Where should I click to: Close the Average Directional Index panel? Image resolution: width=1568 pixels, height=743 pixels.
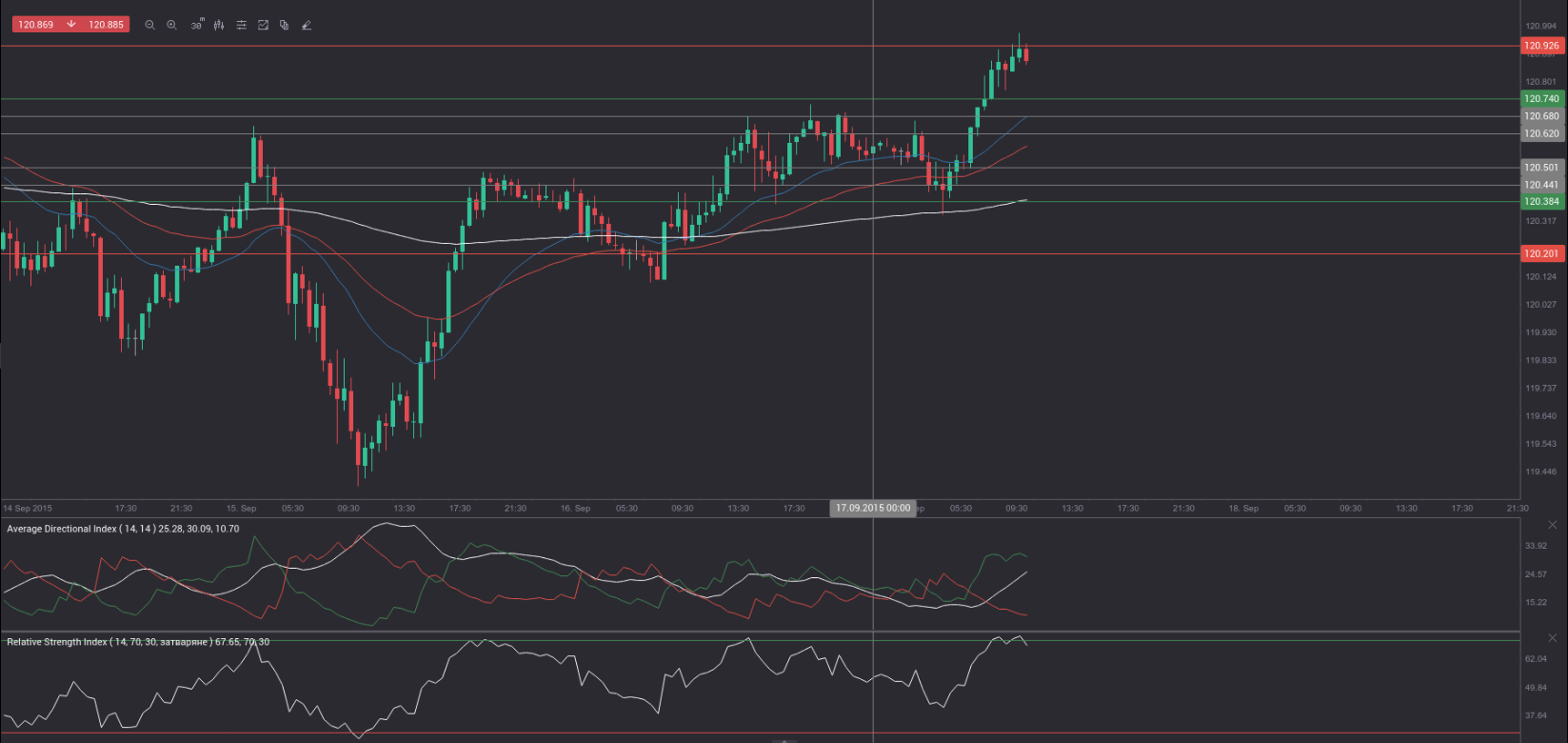coord(1553,525)
